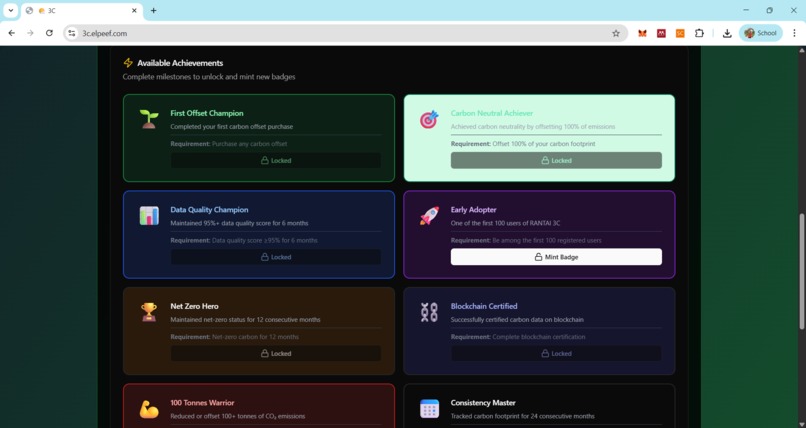The height and width of the screenshot is (428, 806).
Task: Click the Locked button under Net Zero Hero
Action: coord(276,353)
